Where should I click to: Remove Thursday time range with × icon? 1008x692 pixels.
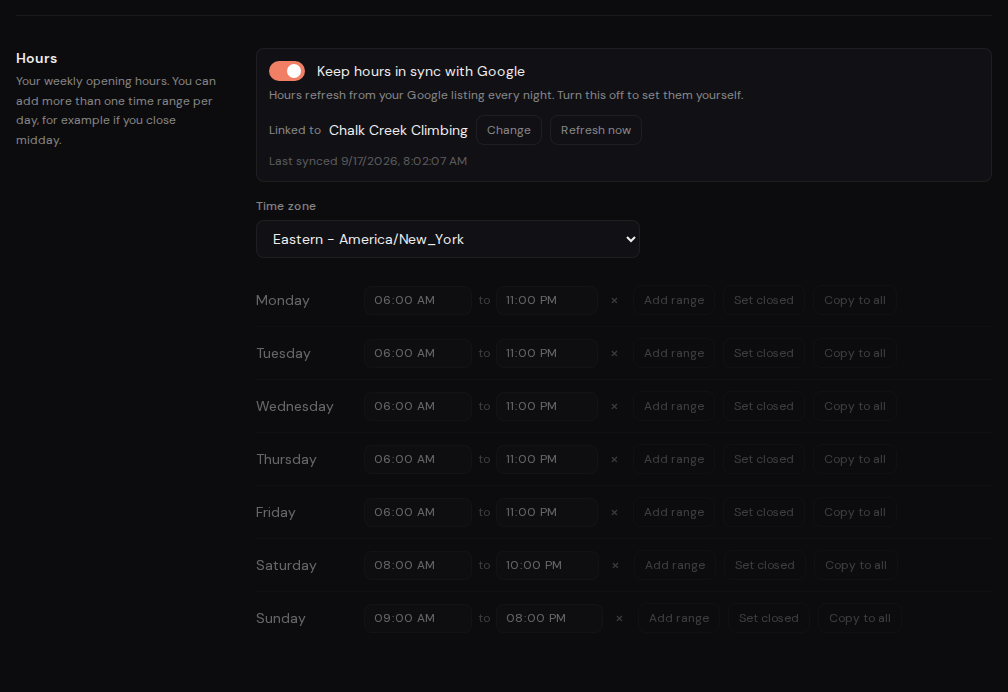click(x=614, y=459)
